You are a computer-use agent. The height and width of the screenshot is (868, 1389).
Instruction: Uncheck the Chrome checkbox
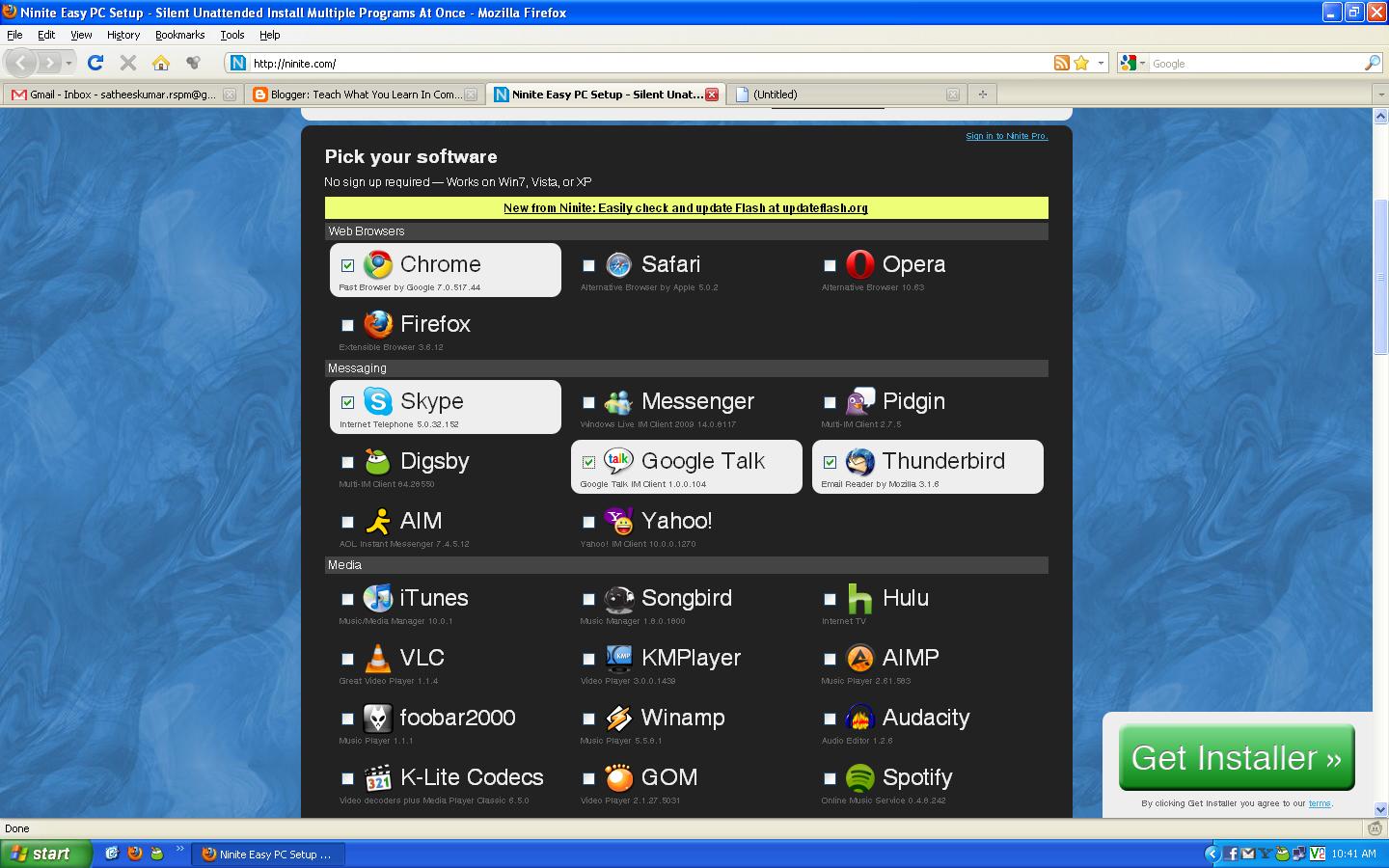click(x=347, y=265)
